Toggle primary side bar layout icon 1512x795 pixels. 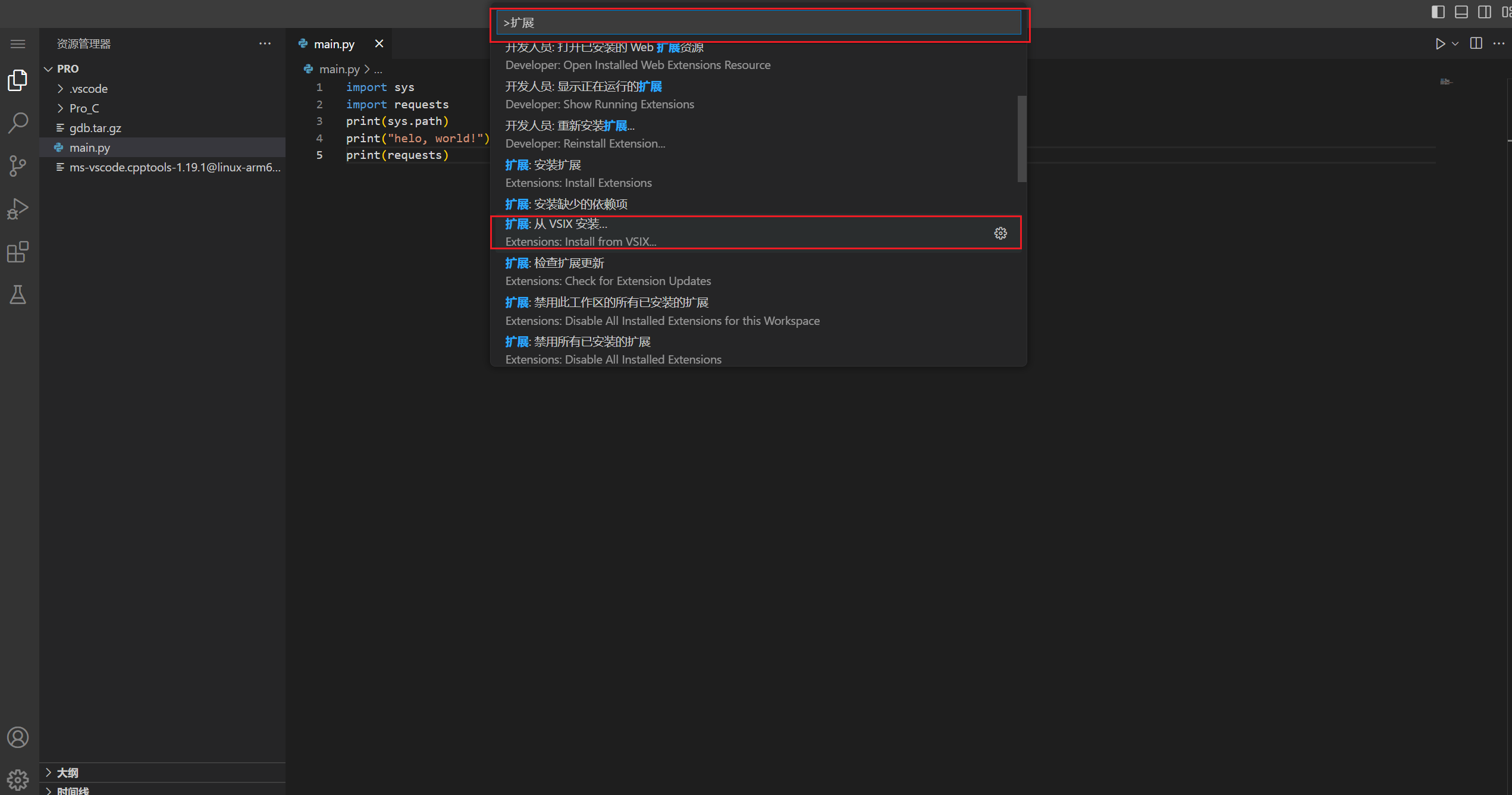(x=1438, y=12)
